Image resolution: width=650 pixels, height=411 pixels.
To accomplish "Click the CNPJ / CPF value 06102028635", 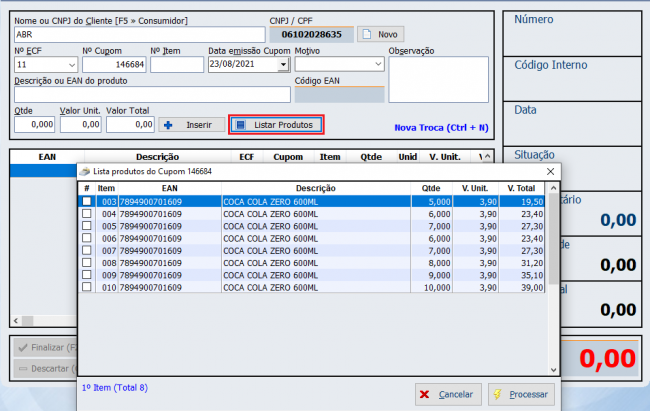I will pyautogui.click(x=312, y=34).
